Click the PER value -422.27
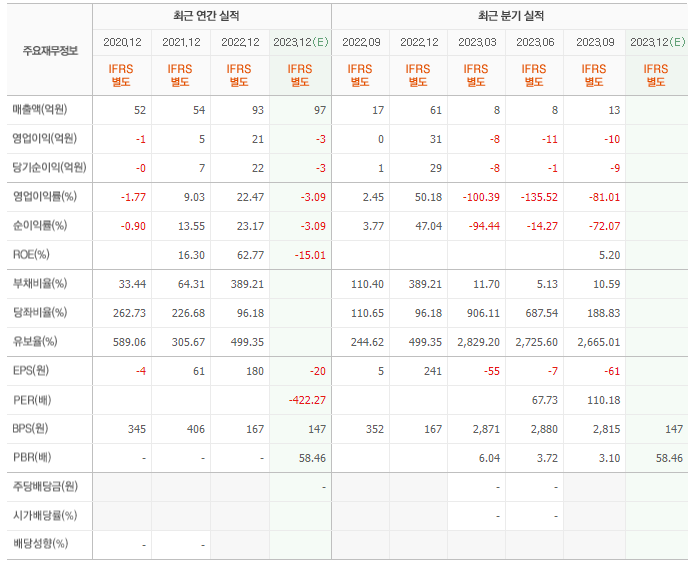This screenshot has height=562, width=694. pyautogui.click(x=307, y=400)
